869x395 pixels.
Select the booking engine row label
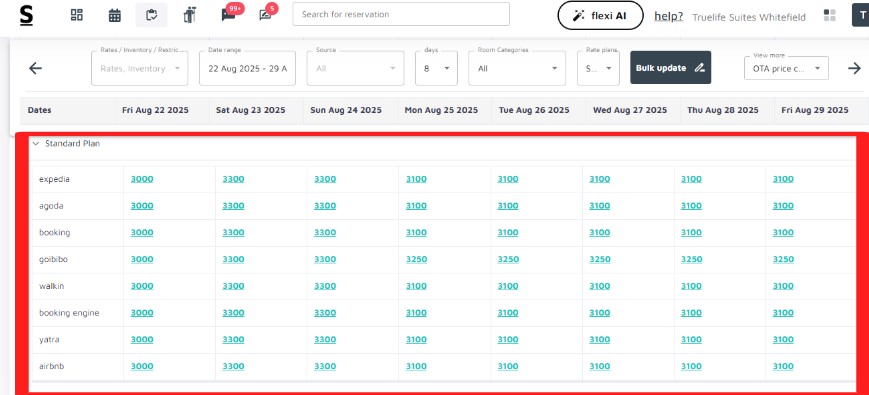pyautogui.click(x=69, y=313)
